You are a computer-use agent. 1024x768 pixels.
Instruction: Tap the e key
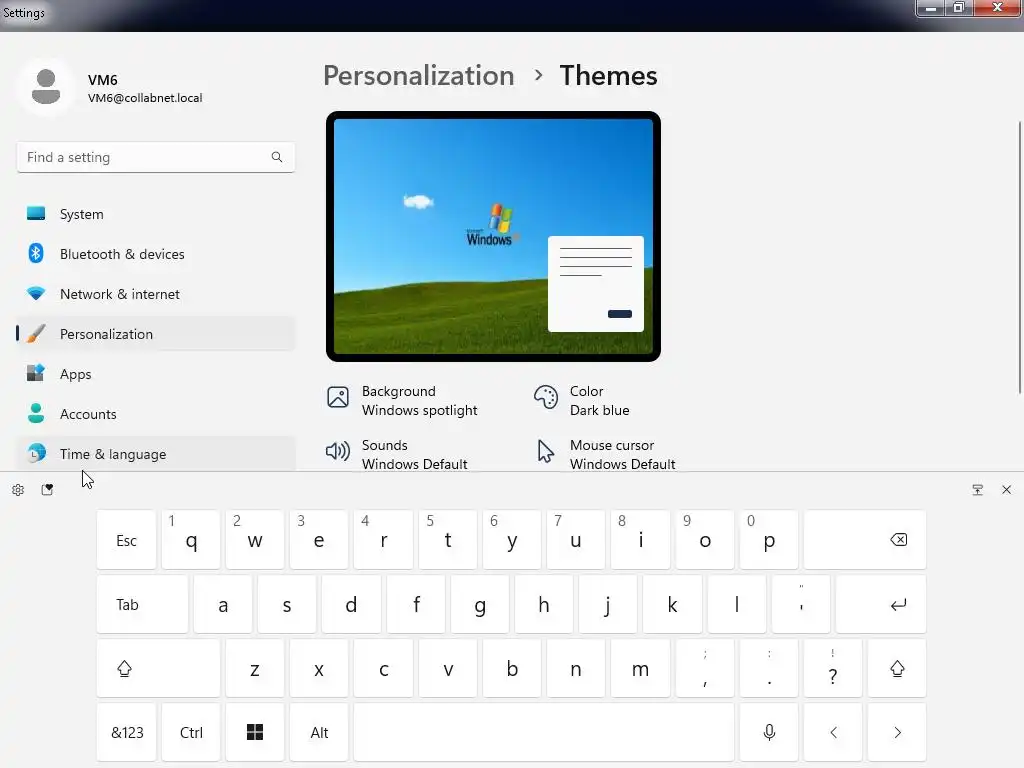(319, 540)
